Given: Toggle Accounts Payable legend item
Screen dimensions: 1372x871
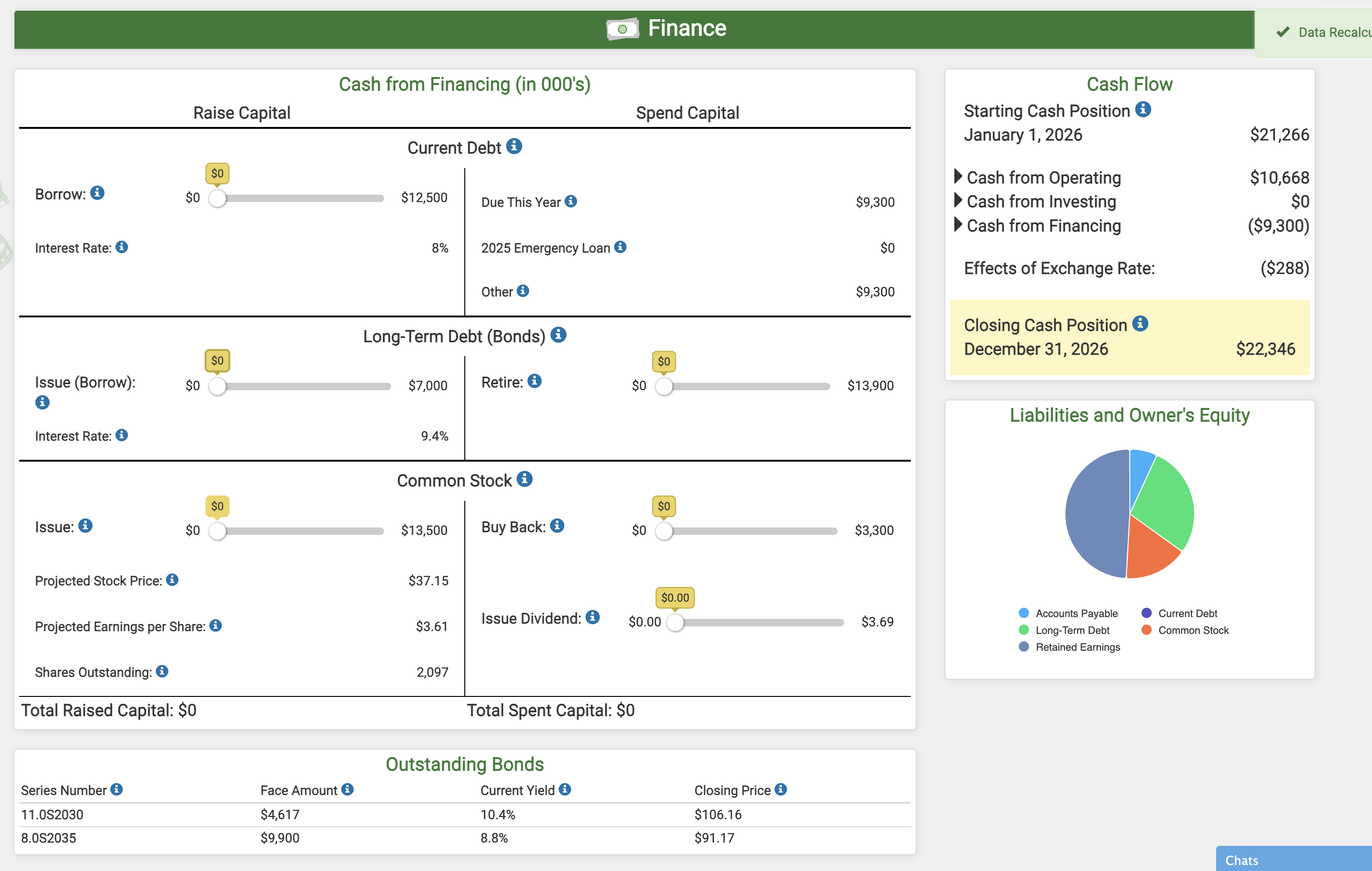Looking at the screenshot, I should (x=1068, y=613).
